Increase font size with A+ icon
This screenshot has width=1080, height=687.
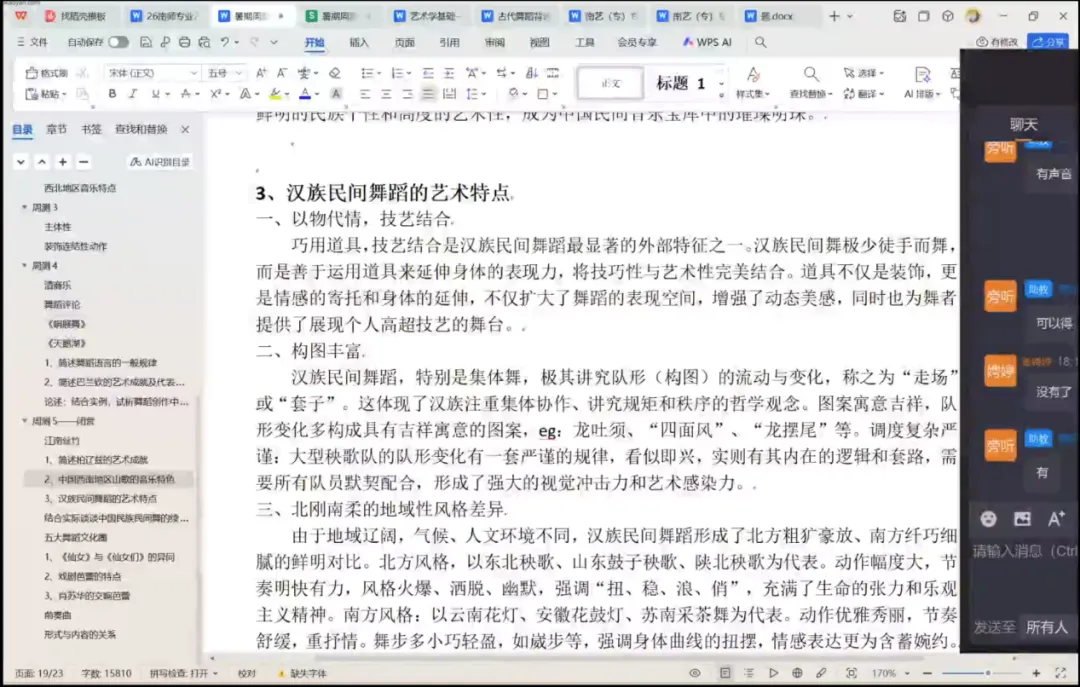click(x=261, y=73)
